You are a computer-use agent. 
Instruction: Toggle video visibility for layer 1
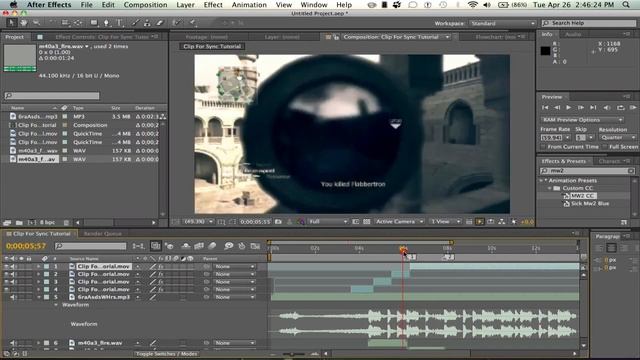(6, 266)
